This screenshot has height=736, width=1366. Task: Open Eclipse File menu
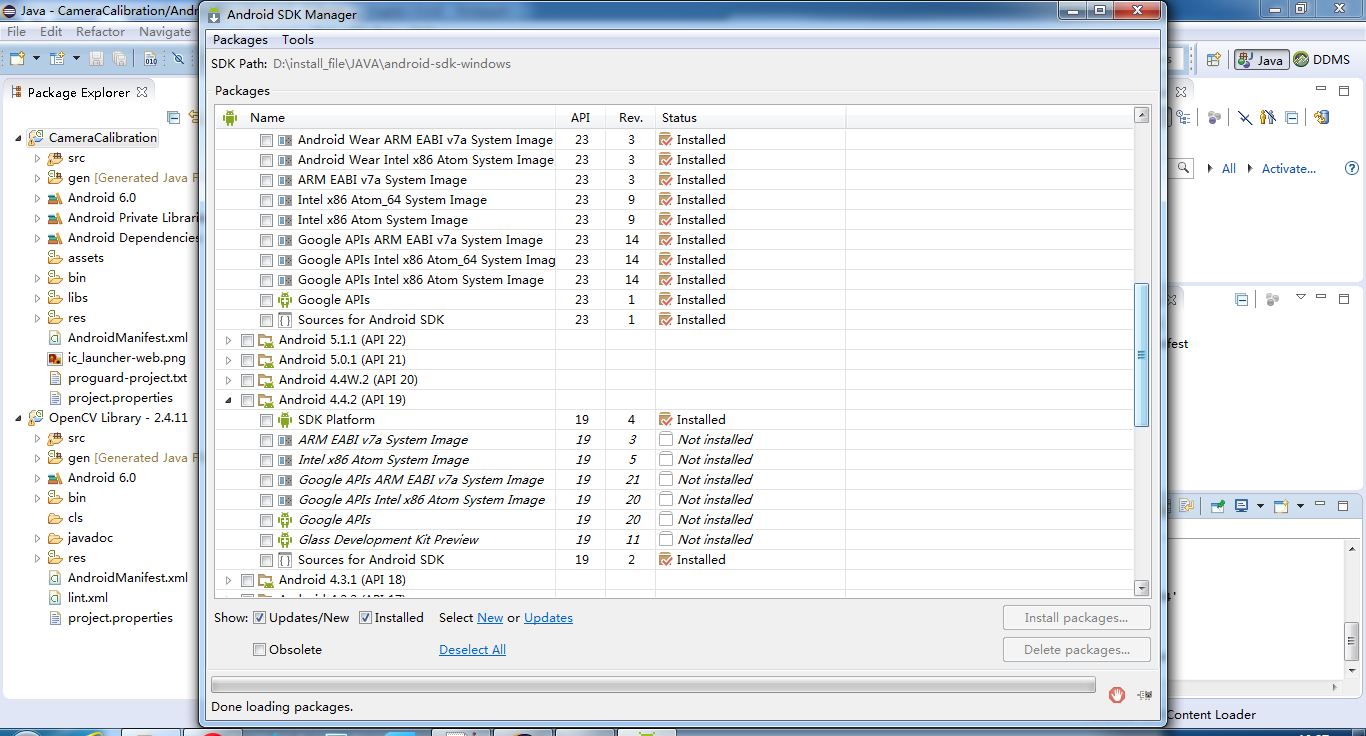pyautogui.click(x=16, y=32)
